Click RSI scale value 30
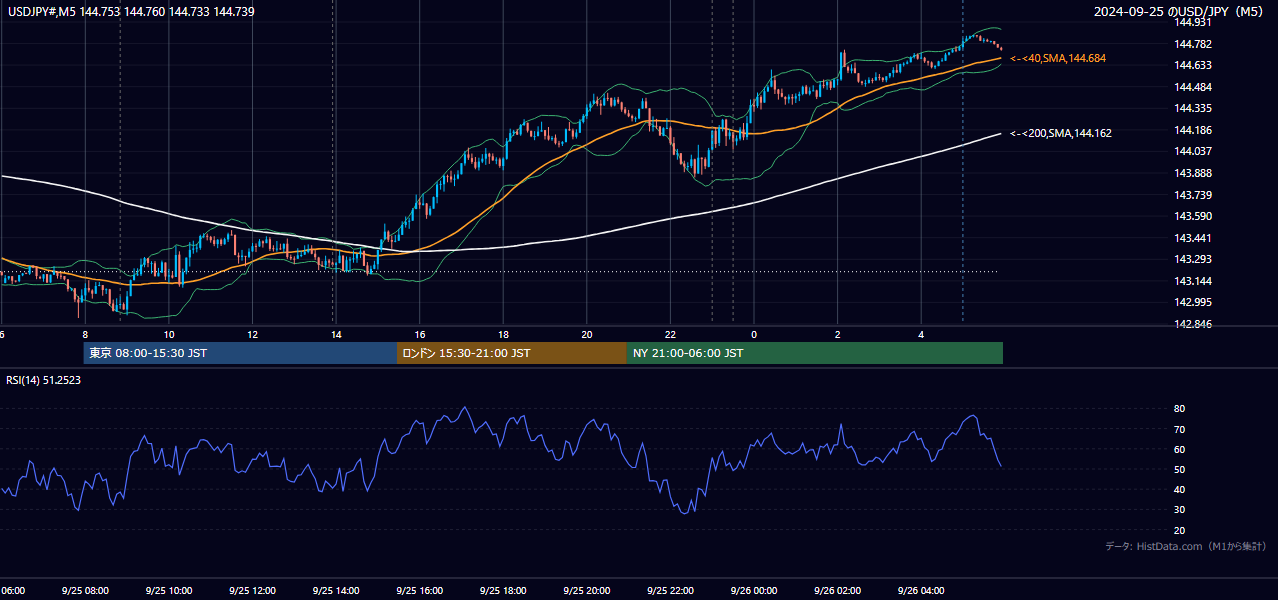Image resolution: width=1278 pixels, height=600 pixels. click(1180, 511)
